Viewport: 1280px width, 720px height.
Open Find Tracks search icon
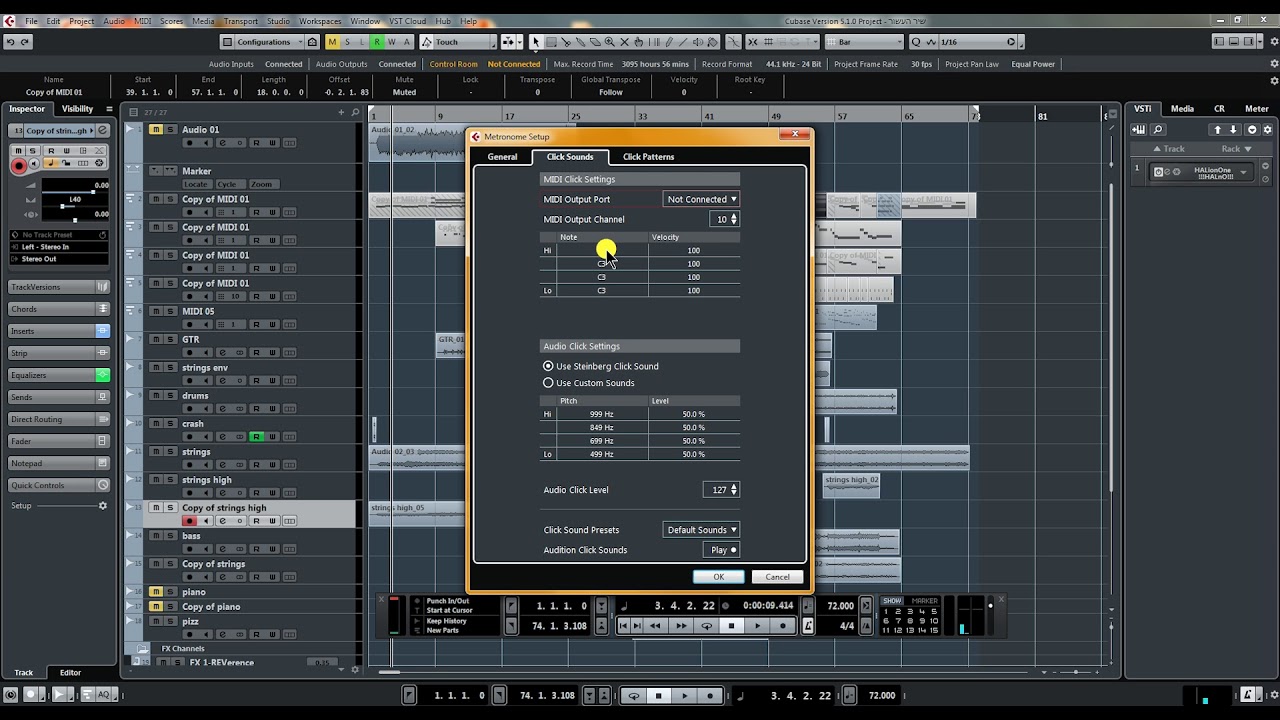click(x=355, y=112)
